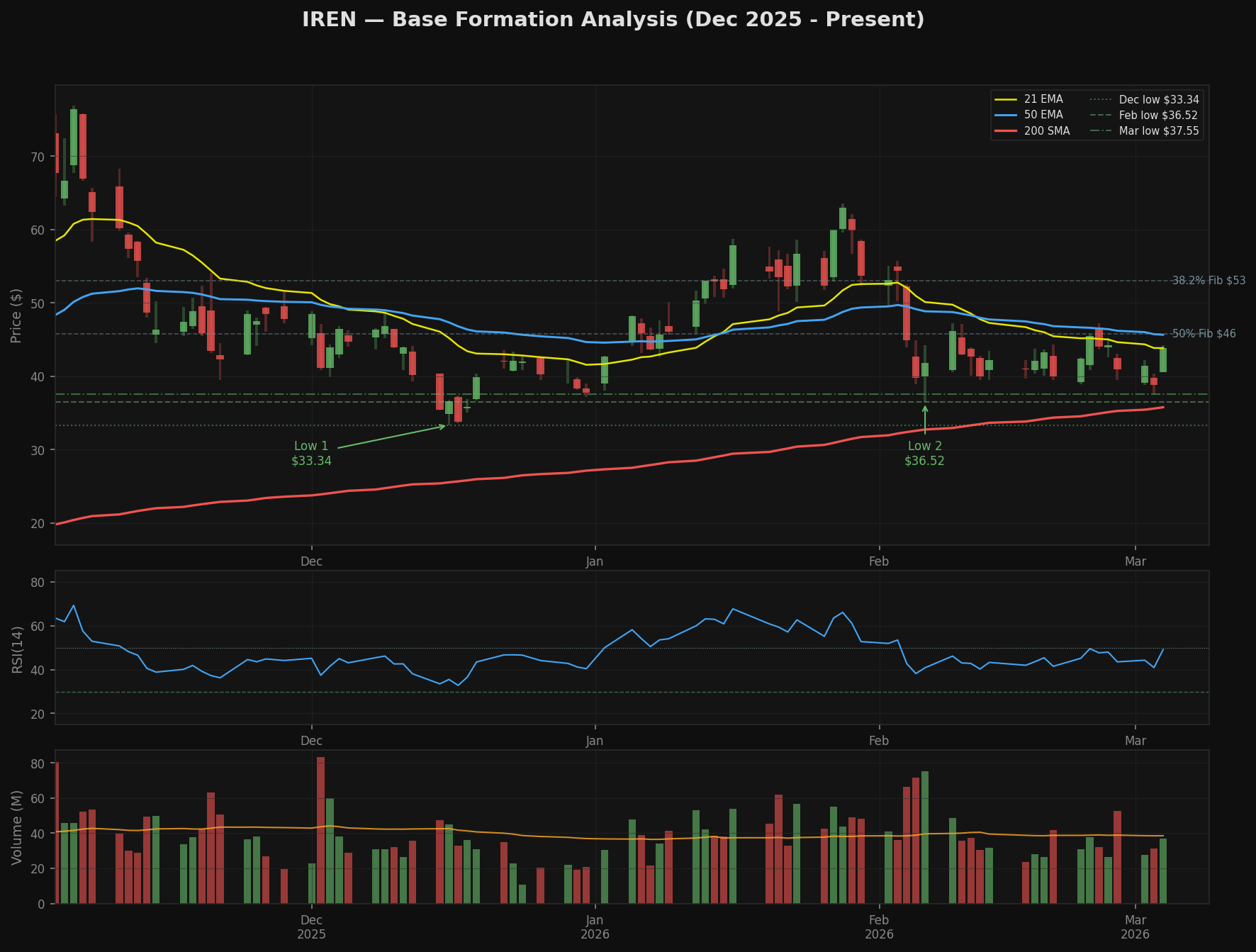Click the Low 2 $36.52 annotation label
1256x952 pixels.
pos(924,454)
